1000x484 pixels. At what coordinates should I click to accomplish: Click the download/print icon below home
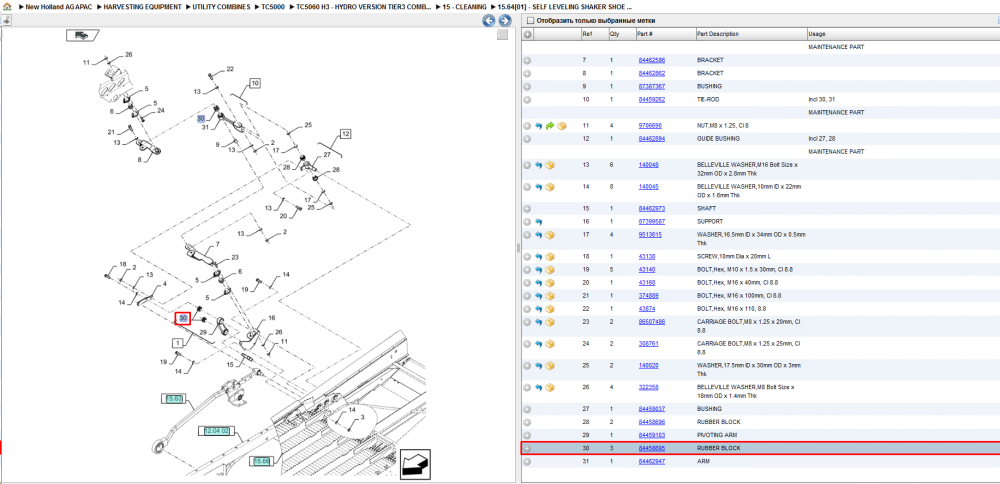point(5,20)
